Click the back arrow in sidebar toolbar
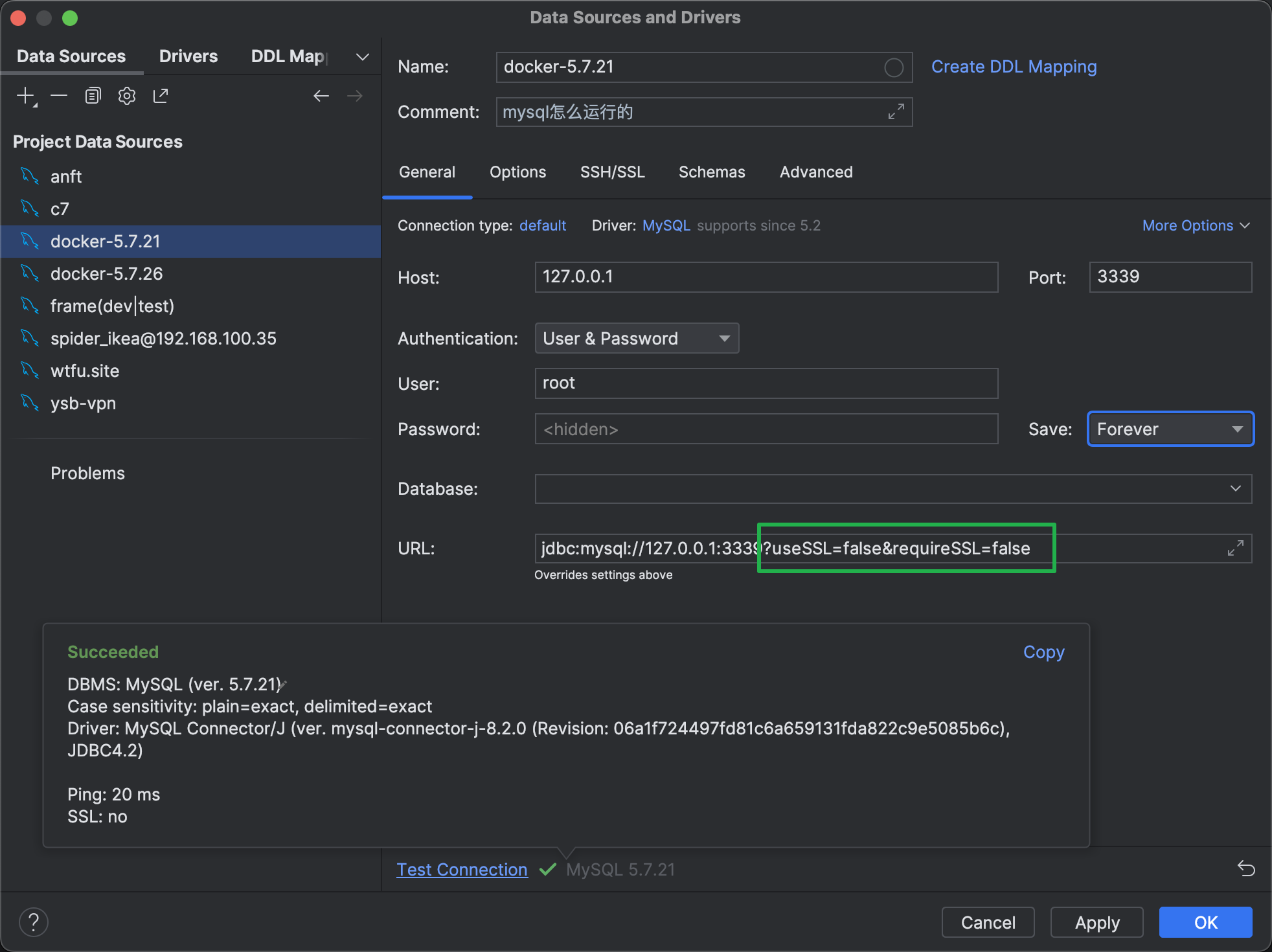 tap(321, 96)
